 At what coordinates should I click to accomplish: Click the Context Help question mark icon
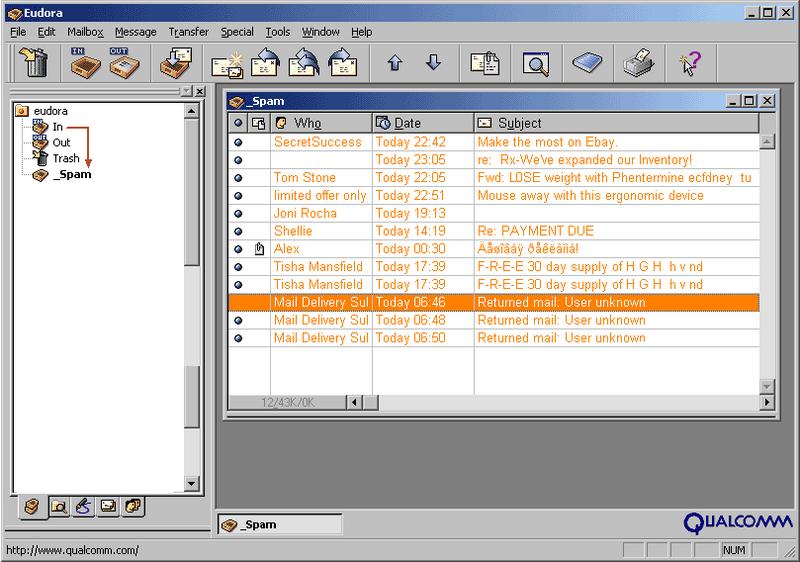[x=690, y=63]
